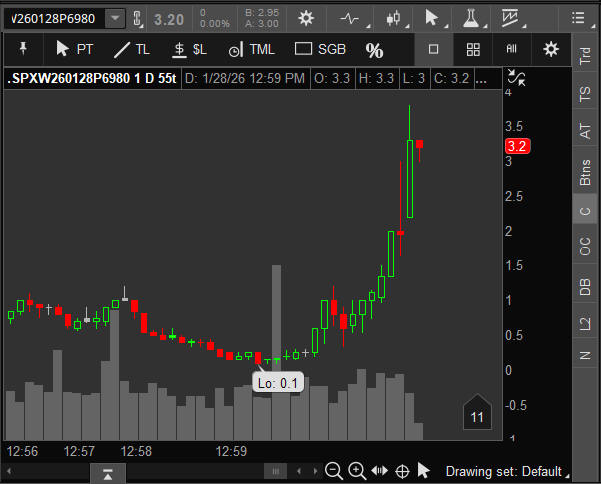Click the % drawing tool button

click(x=374, y=49)
